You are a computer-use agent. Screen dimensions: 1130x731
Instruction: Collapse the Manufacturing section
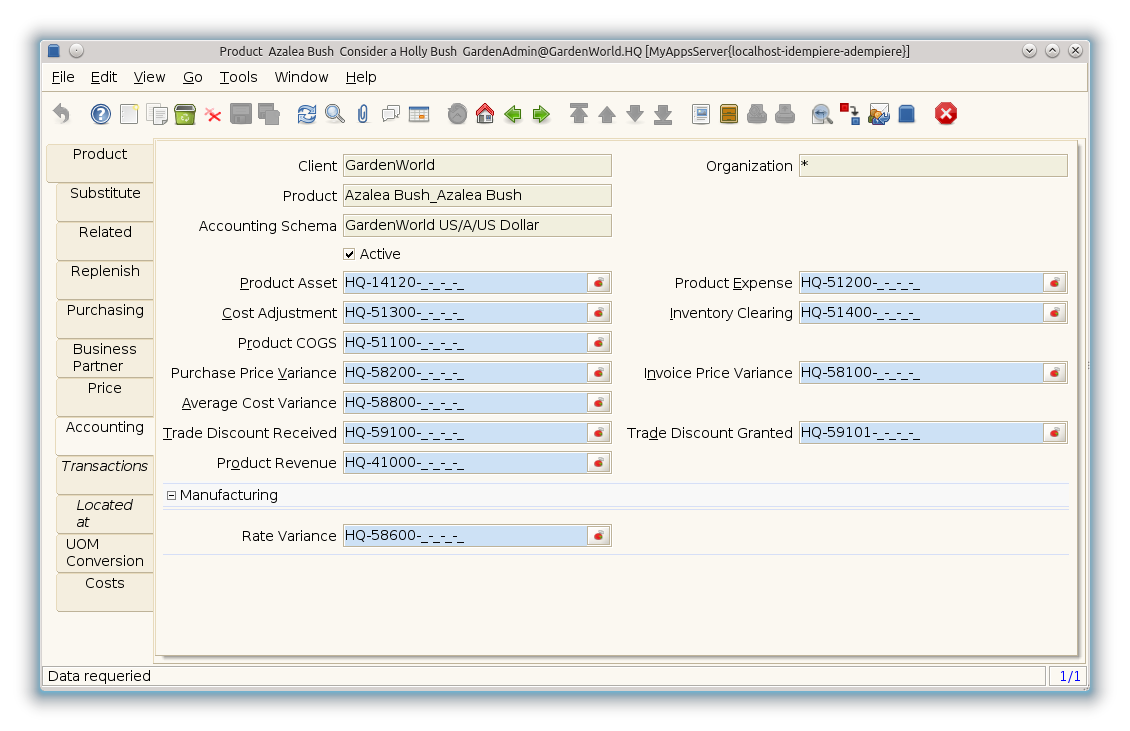click(171, 496)
